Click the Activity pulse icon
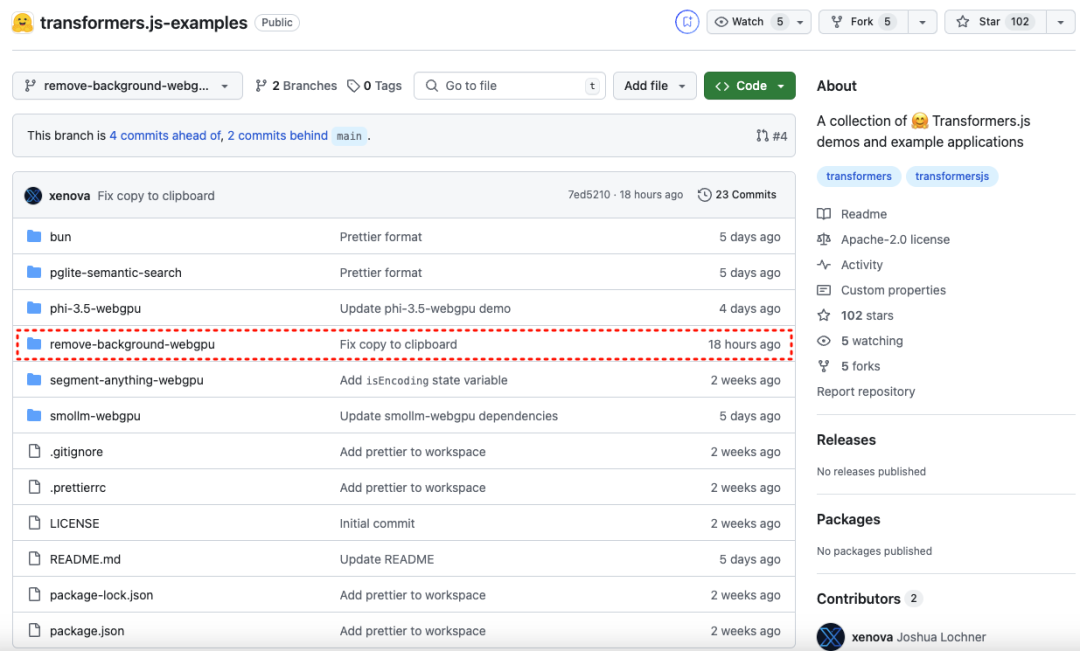The height and width of the screenshot is (651, 1080). click(x=824, y=265)
